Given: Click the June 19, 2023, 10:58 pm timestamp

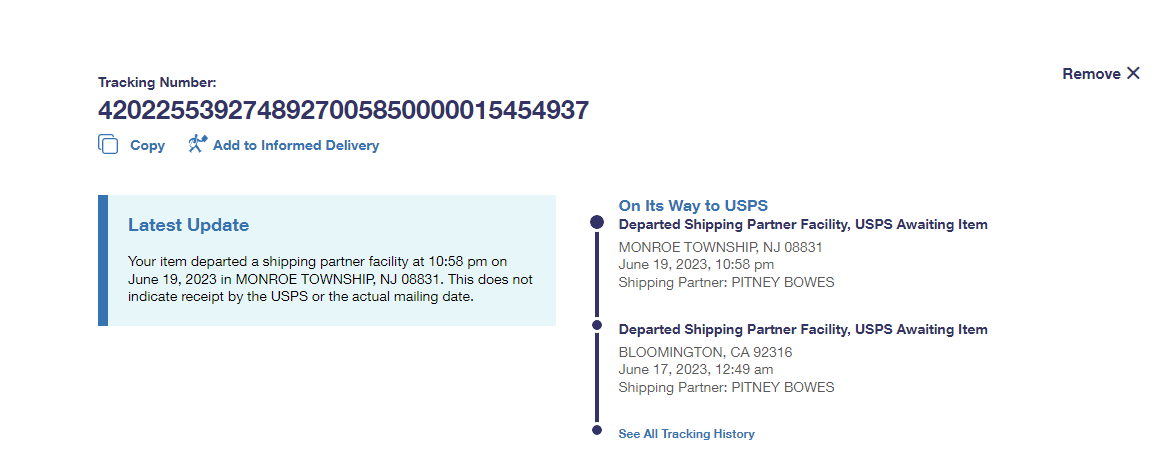Looking at the screenshot, I should pos(696,265).
